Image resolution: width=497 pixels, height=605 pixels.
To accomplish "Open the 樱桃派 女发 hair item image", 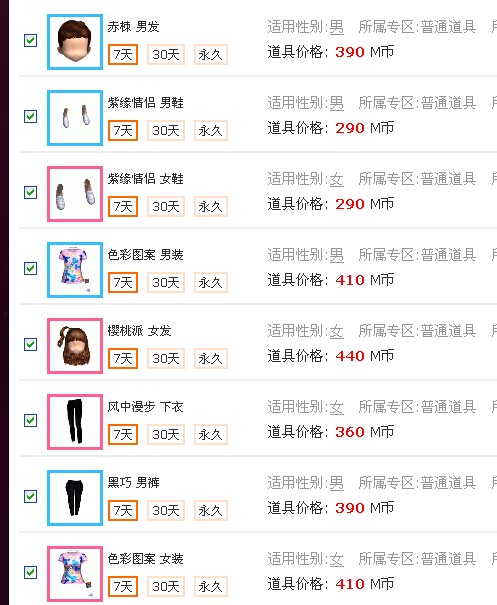I will tap(75, 346).
